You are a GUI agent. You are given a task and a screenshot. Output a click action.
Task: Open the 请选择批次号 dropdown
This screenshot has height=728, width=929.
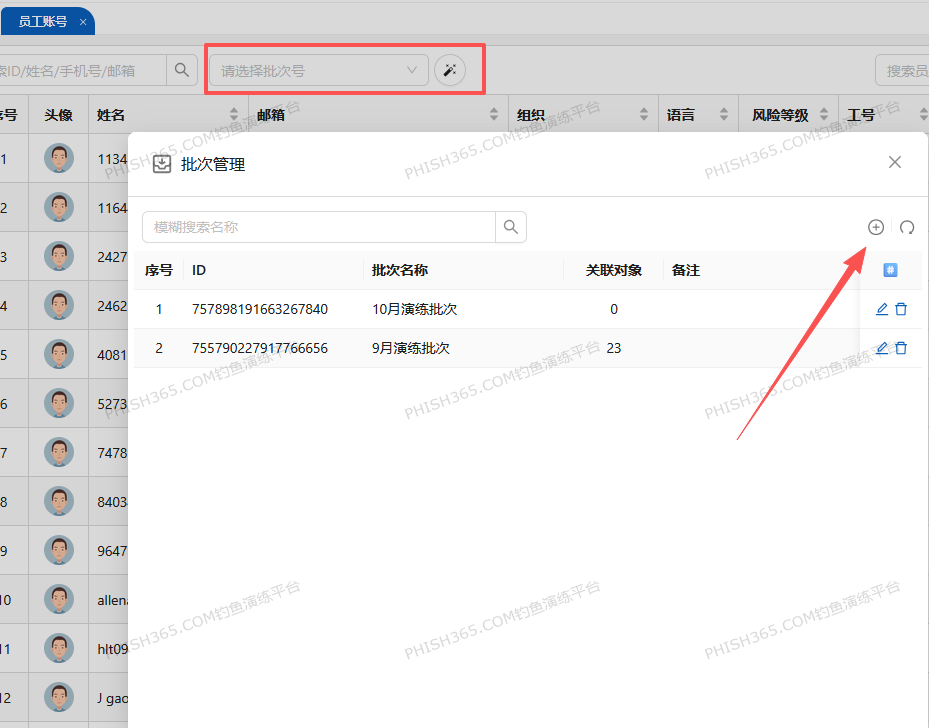[318, 70]
